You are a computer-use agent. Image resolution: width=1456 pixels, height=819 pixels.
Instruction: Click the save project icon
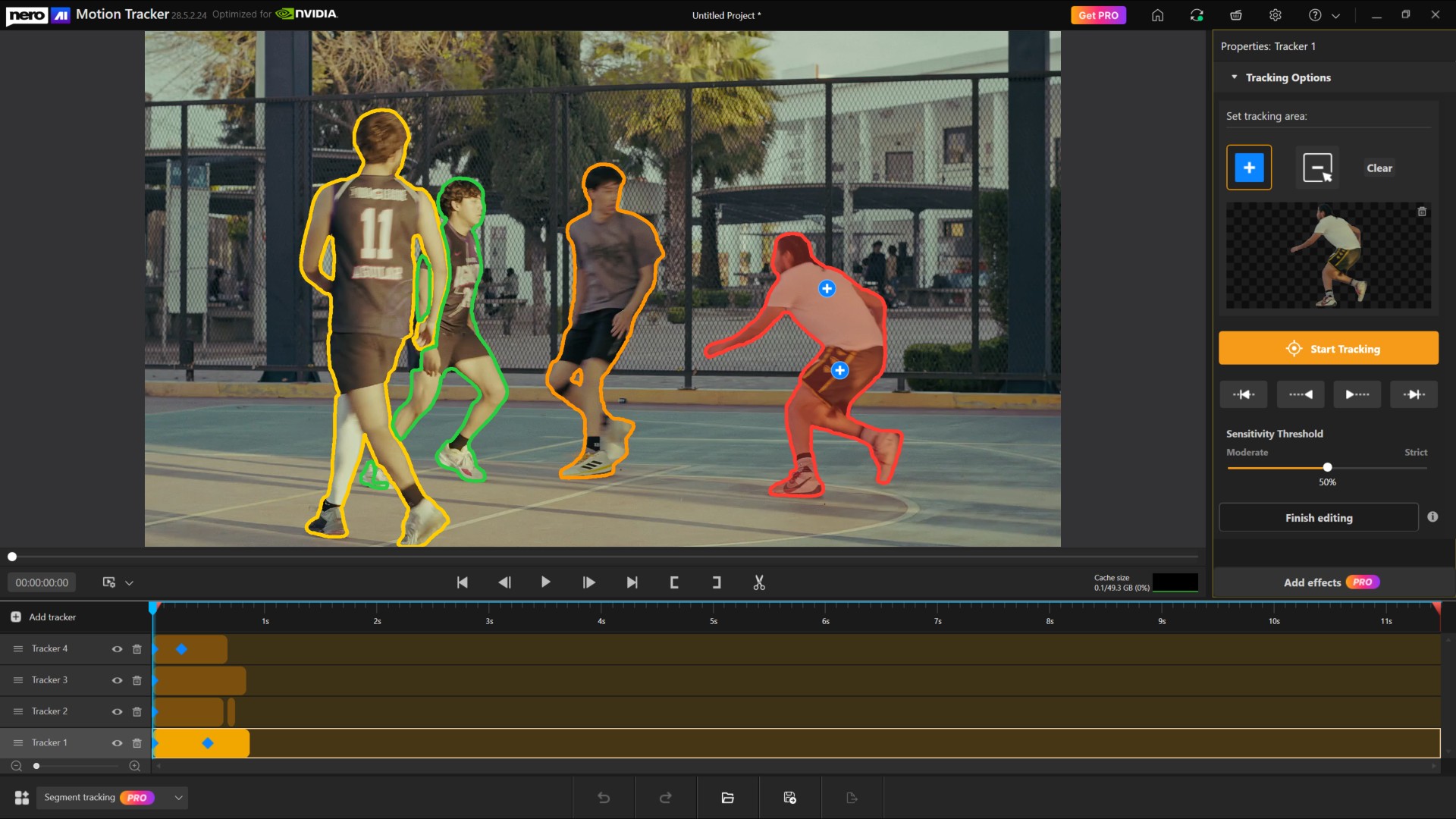(789, 798)
